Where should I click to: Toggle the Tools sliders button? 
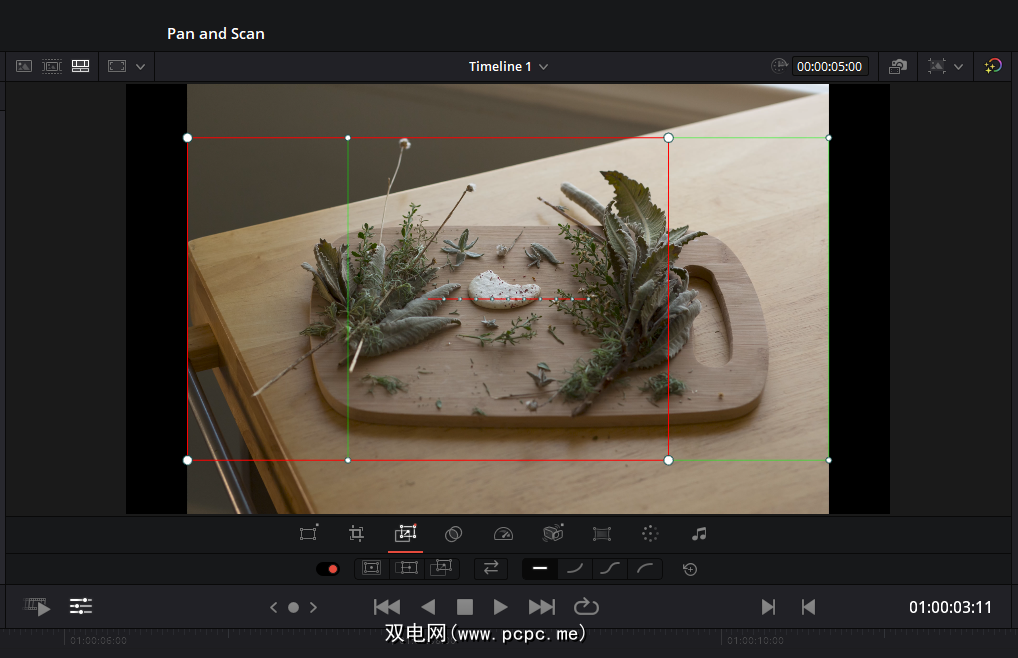(x=81, y=606)
